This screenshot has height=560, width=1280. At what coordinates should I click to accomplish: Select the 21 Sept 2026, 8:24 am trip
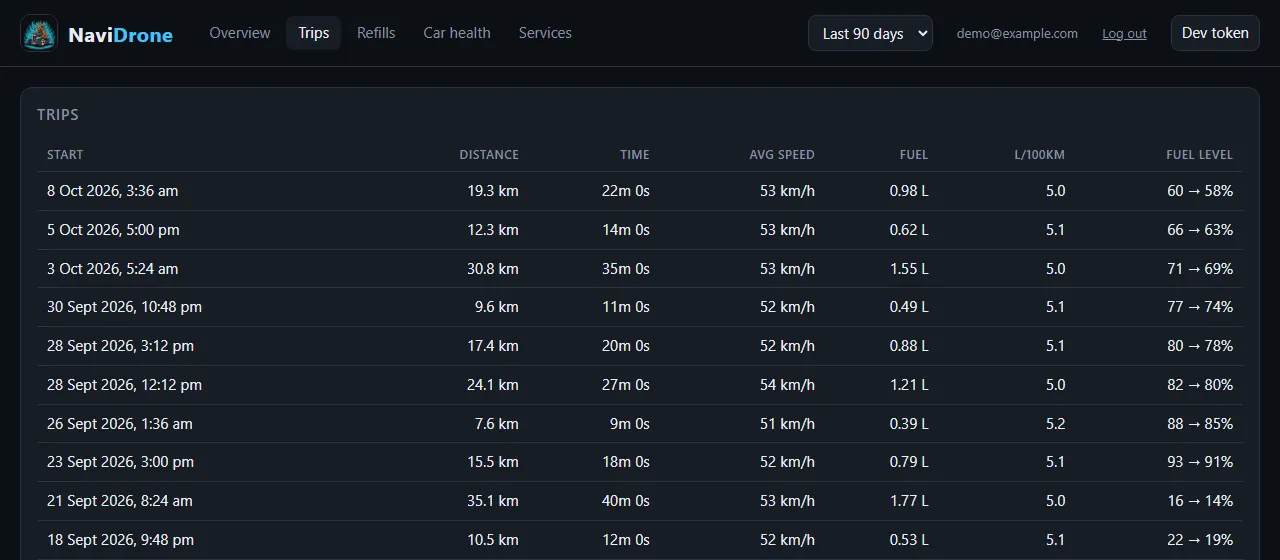pos(640,501)
